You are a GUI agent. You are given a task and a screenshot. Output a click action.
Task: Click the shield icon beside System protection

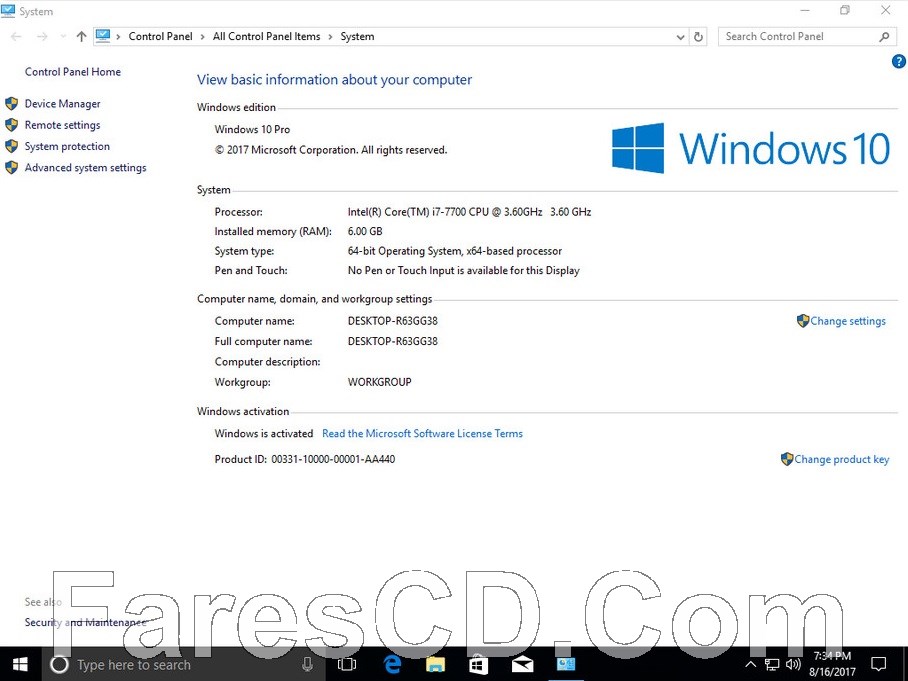[x=12, y=147]
